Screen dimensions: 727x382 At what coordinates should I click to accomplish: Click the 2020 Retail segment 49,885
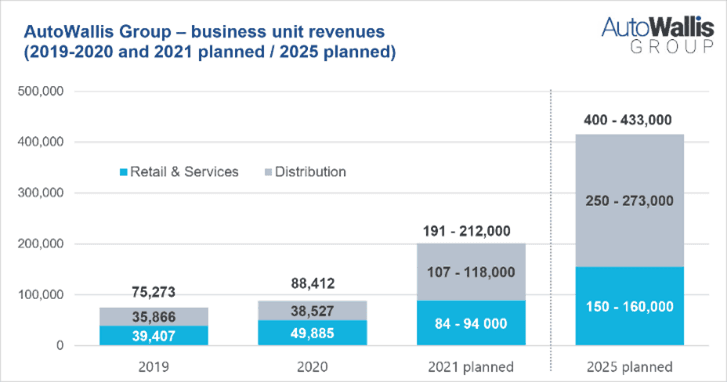coord(312,333)
